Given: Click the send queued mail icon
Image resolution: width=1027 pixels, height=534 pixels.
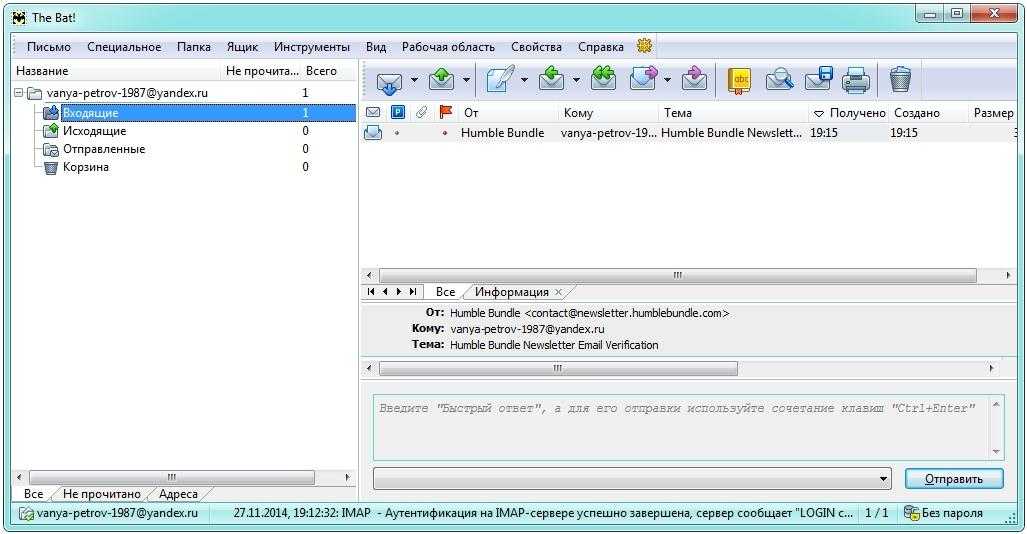Looking at the screenshot, I should pyautogui.click(x=441, y=79).
